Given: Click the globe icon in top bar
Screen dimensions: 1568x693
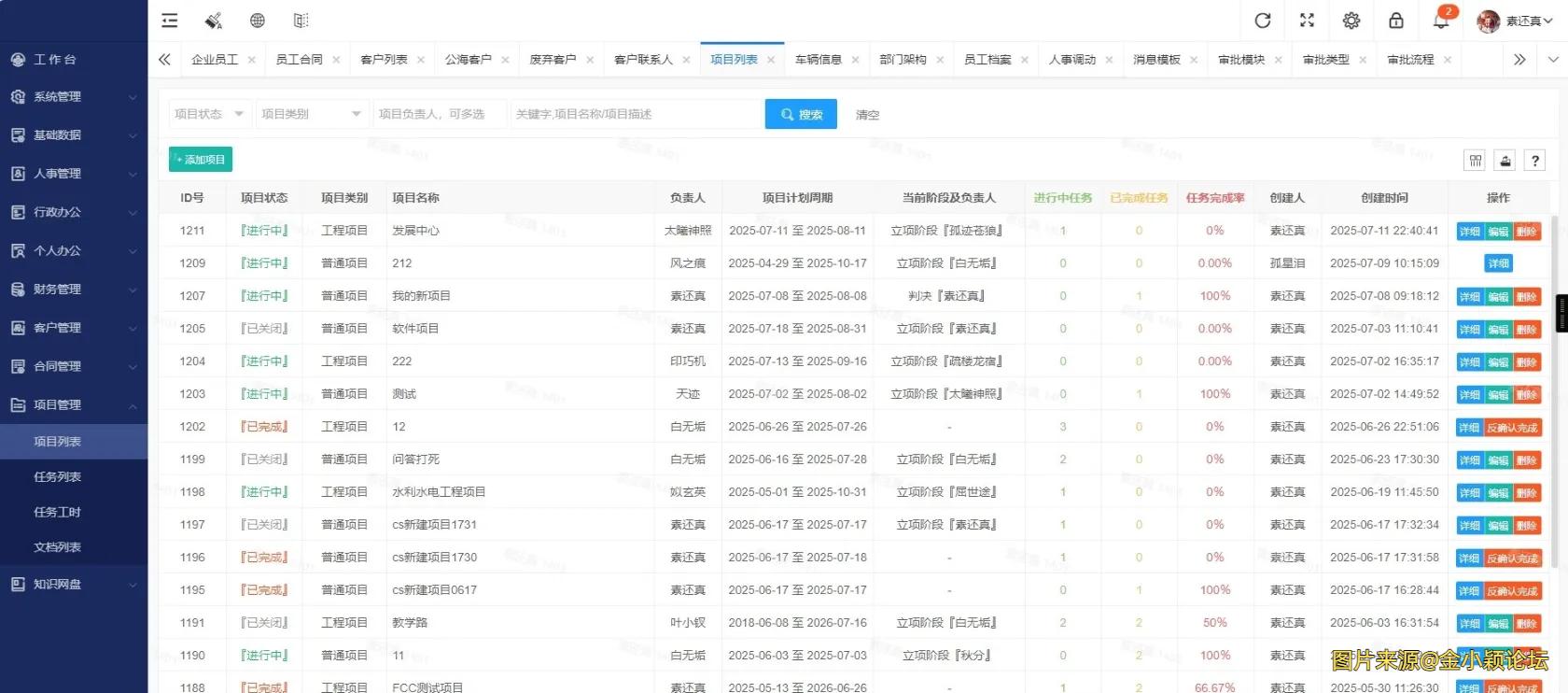Looking at the screenshot, I should pyautogui.click(x=258, y=21).
